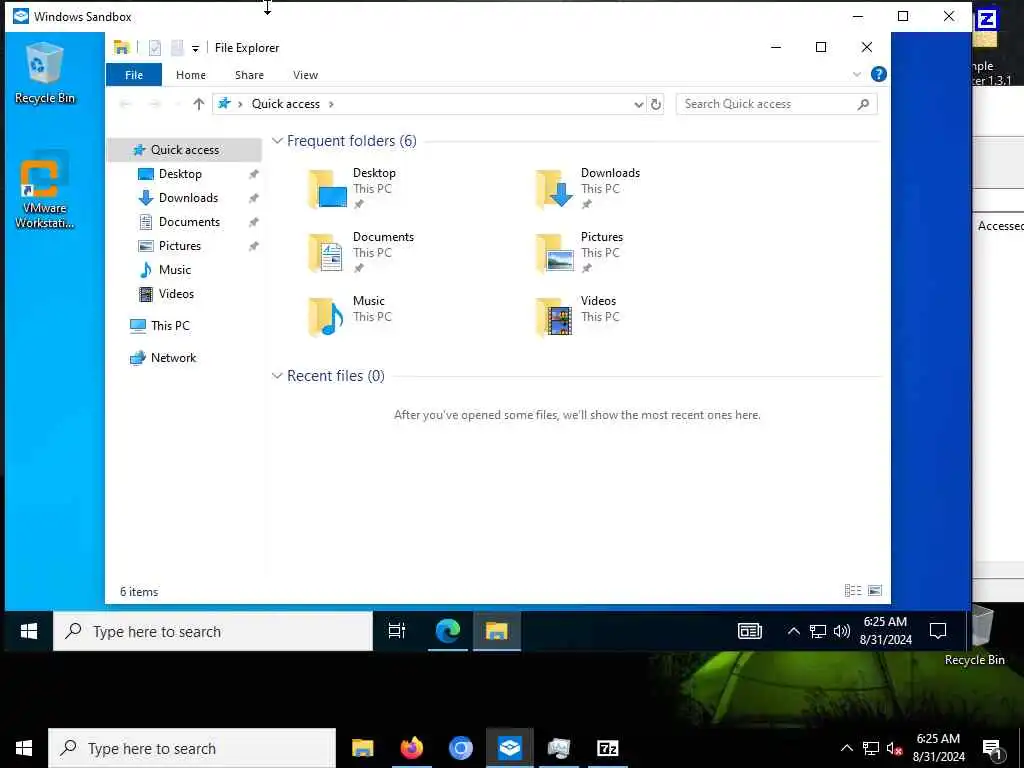Click Properties icon in quick access toolbar

[155, 48]
